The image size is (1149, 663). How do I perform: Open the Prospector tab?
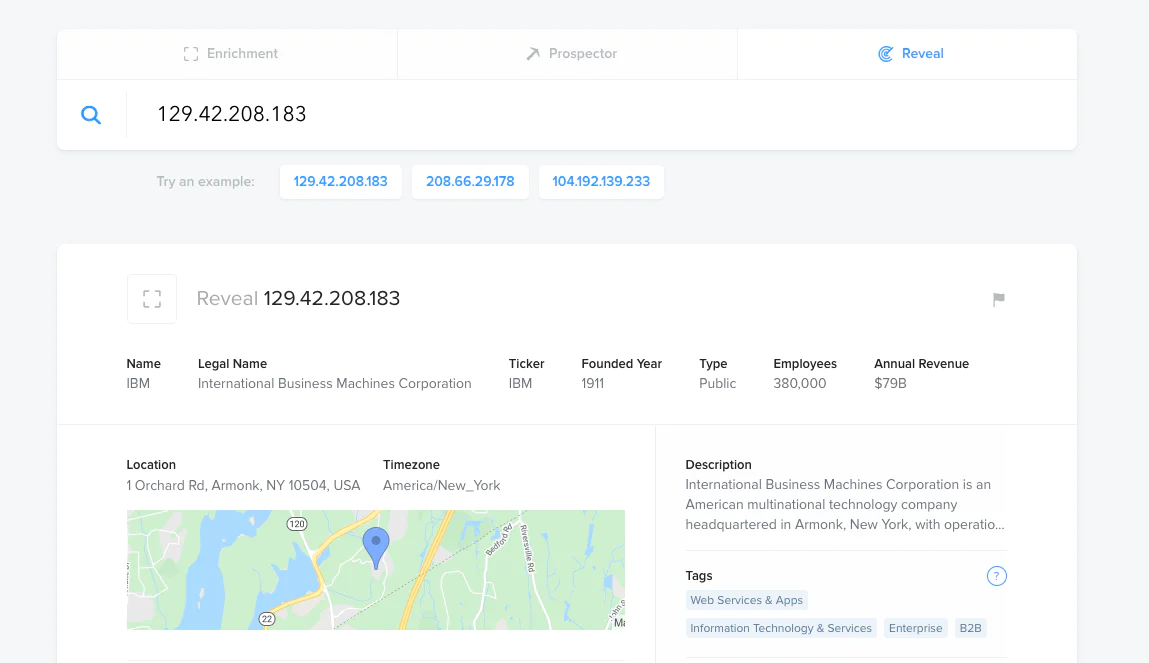(x=567, y=54)
